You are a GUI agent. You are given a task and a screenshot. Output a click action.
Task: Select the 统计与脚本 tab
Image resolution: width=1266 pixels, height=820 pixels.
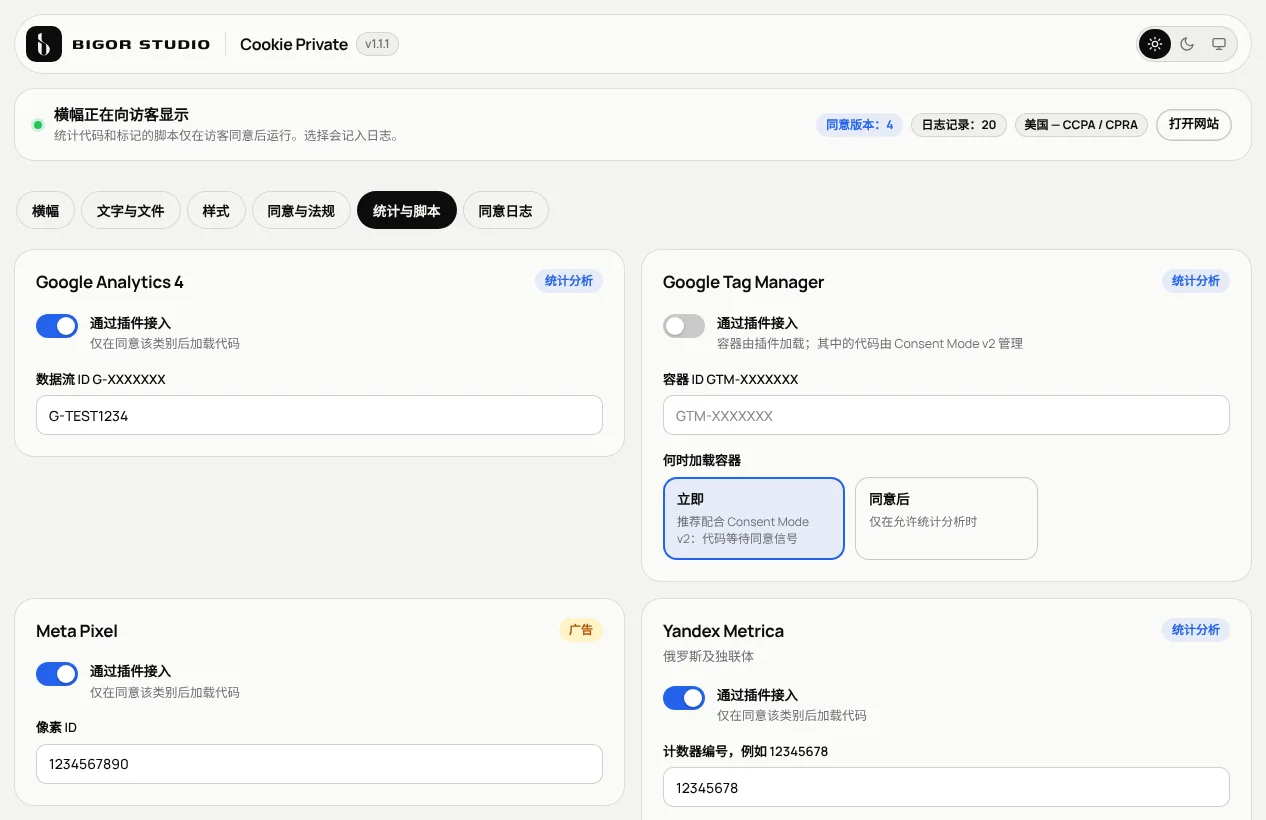407,211
